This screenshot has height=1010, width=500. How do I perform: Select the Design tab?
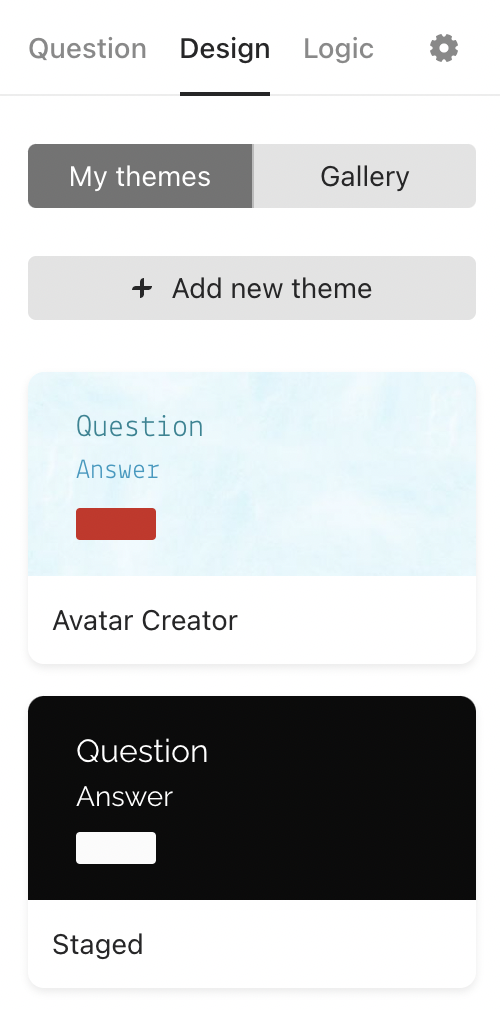click(x=225, y=48)
